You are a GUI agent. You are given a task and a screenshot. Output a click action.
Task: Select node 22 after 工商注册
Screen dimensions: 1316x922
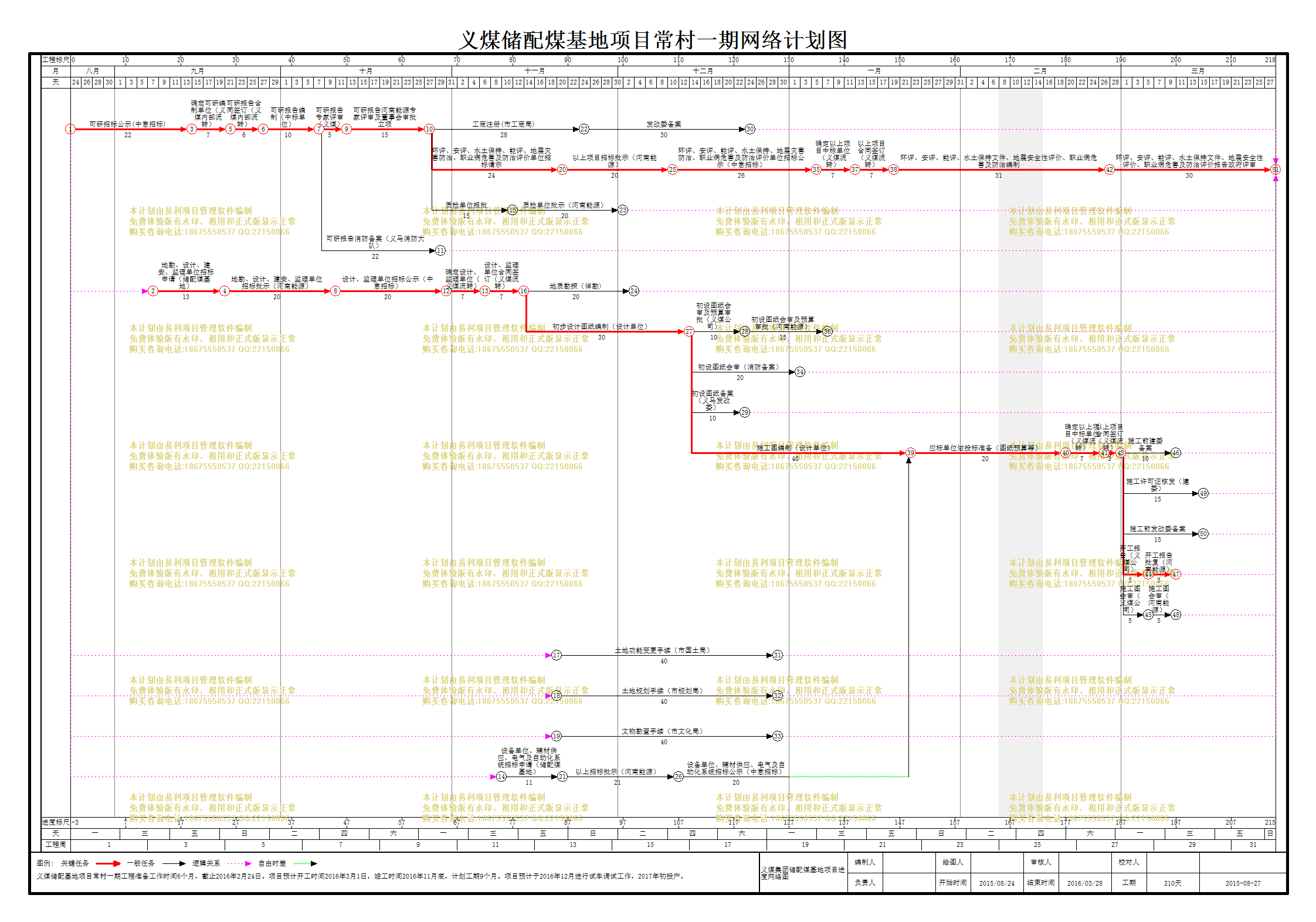point(584,129)
